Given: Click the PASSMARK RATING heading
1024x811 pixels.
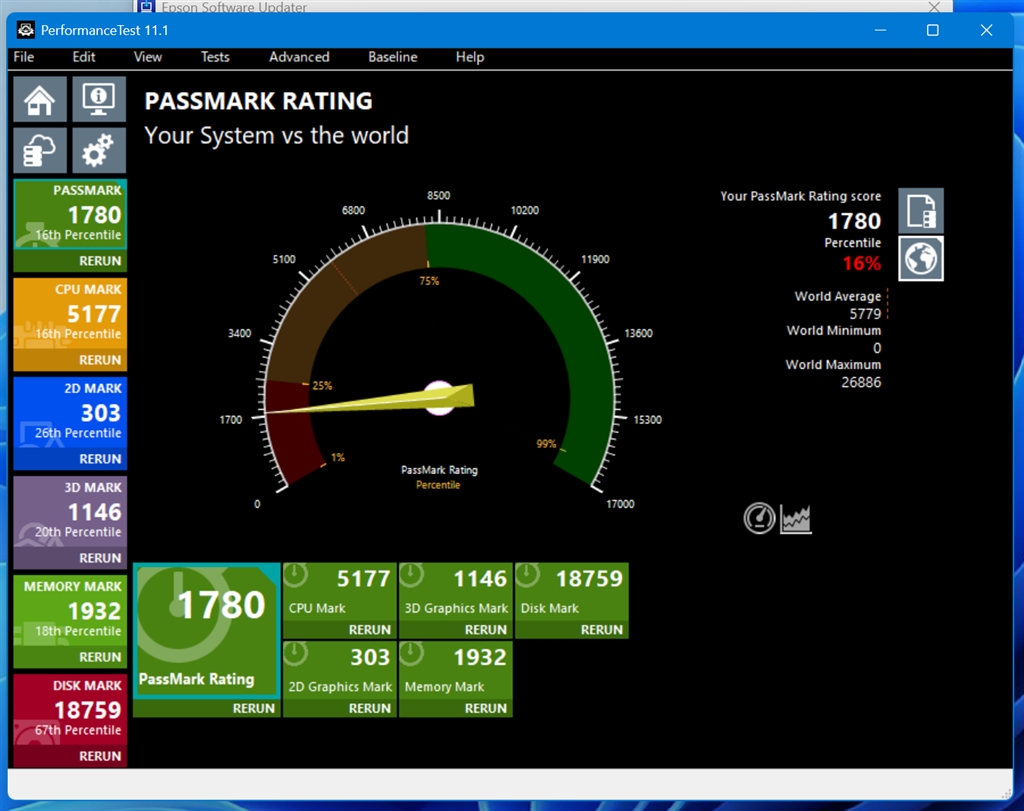Looking at the screenshot, I should (x=259, y=101).
